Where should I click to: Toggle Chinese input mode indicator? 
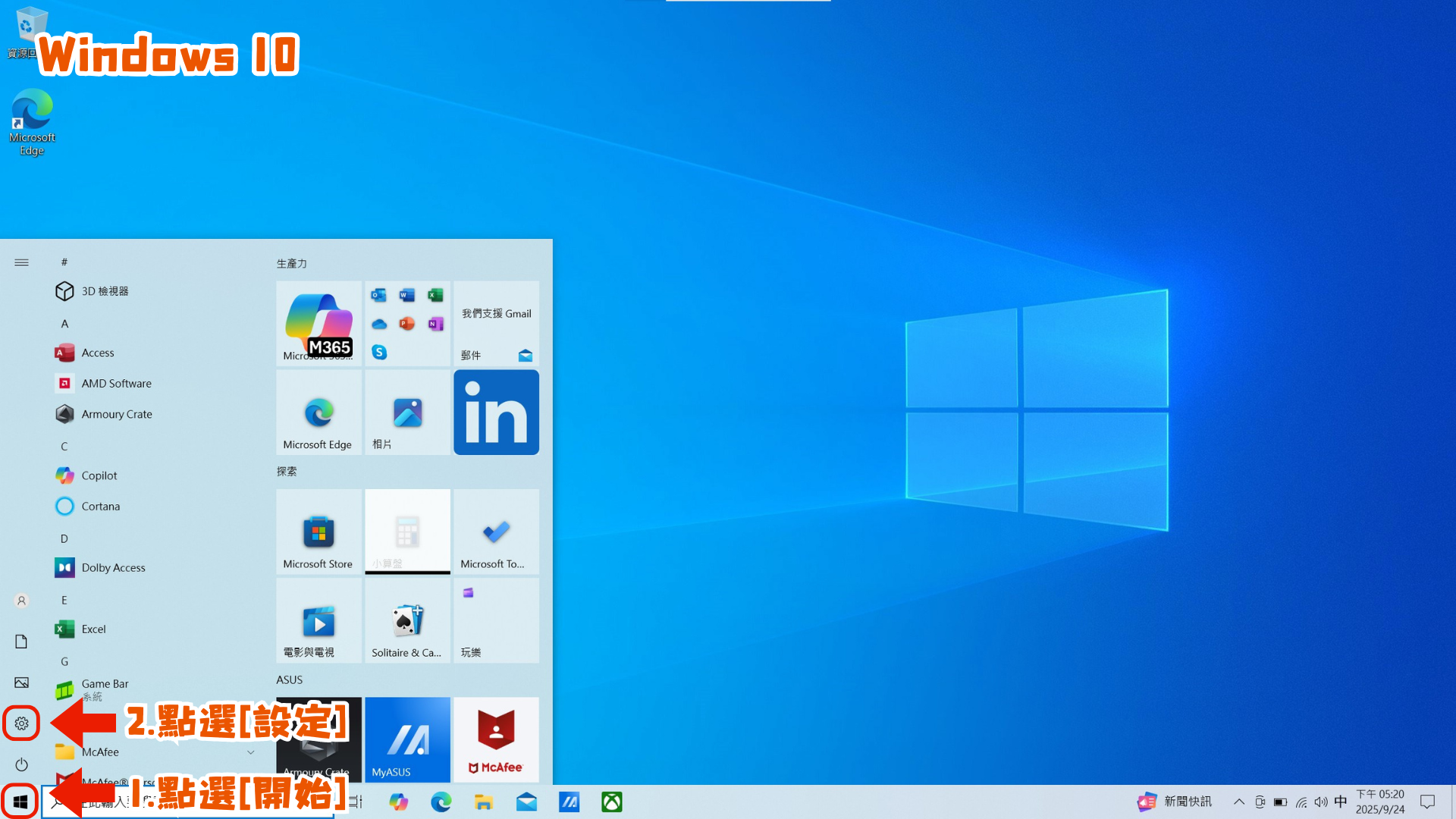pyautogui.click(x=1341, y=802)
